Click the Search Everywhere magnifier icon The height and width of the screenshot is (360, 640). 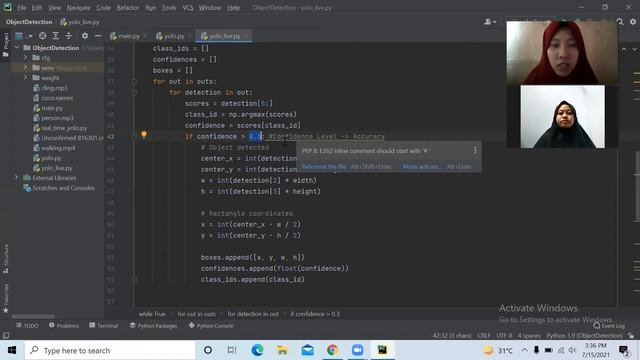(x=620, y=22)
